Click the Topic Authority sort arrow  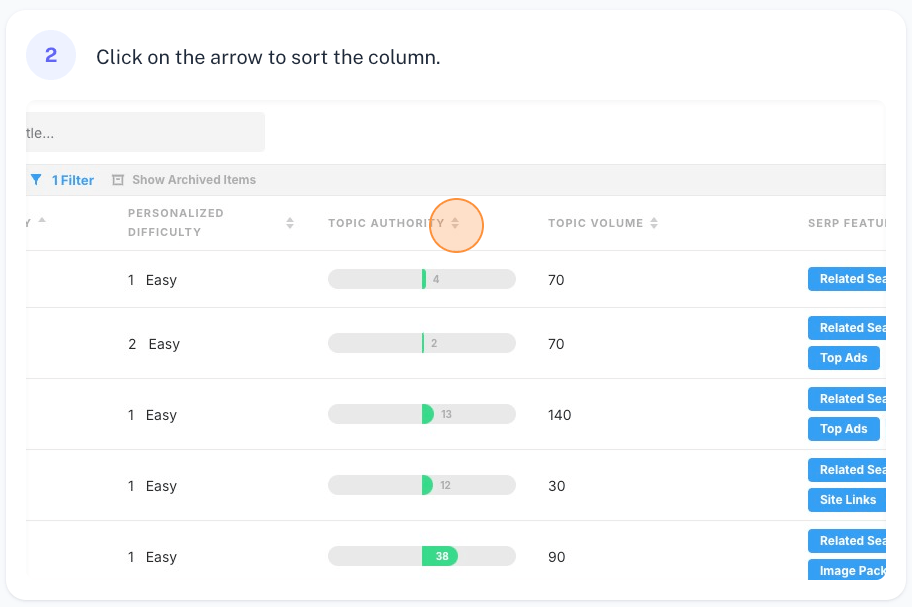tap(455, 223)
